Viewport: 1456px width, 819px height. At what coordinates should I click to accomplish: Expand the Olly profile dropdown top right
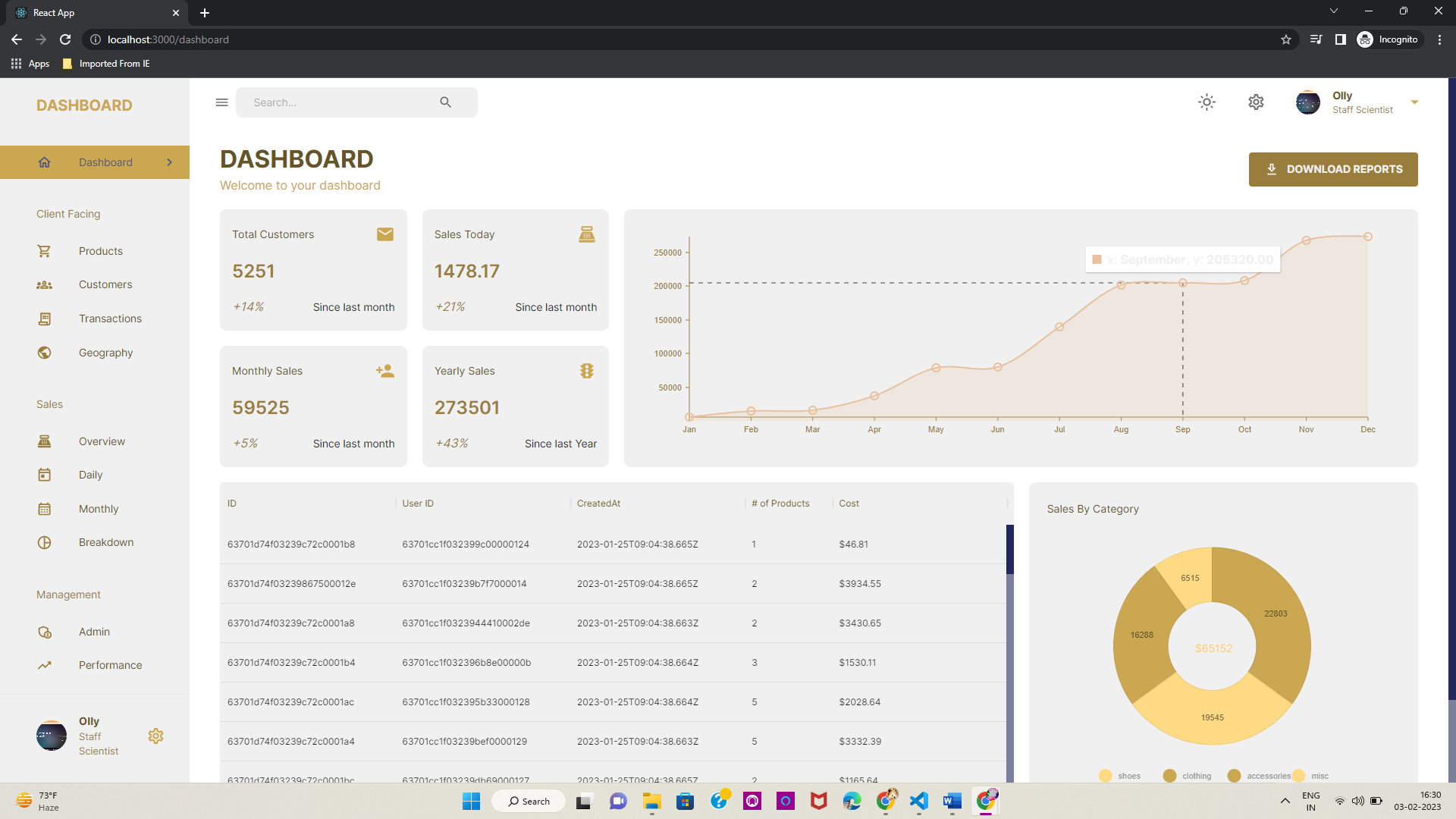pyautogui.click(x=1415, y=102)
